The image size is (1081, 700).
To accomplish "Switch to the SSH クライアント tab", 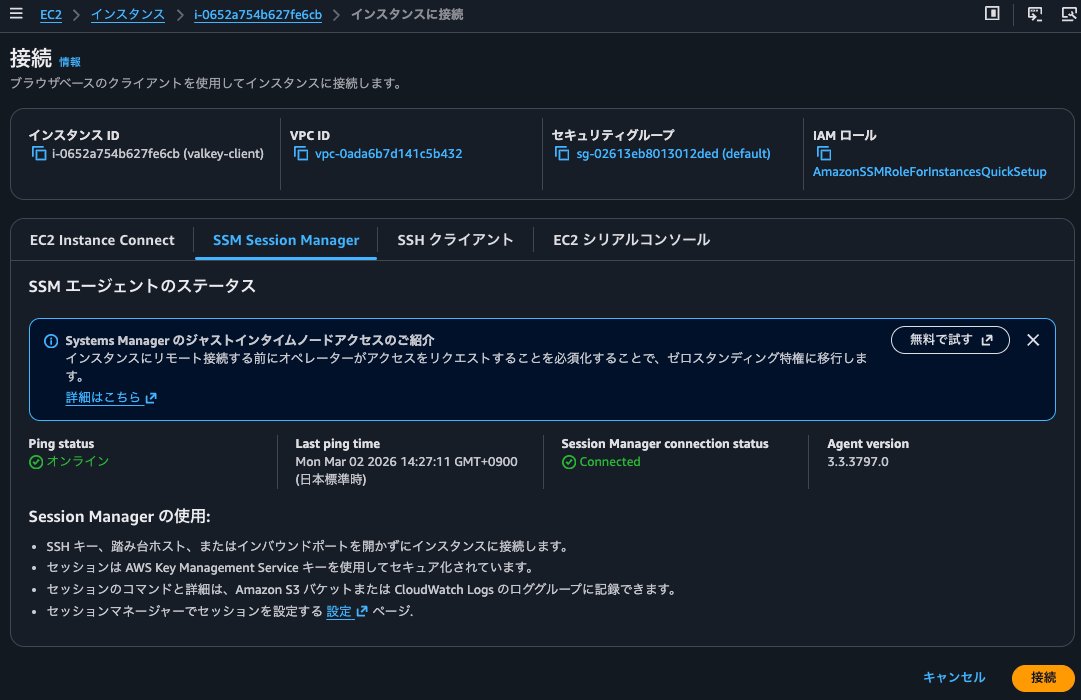I will point(456,240).
